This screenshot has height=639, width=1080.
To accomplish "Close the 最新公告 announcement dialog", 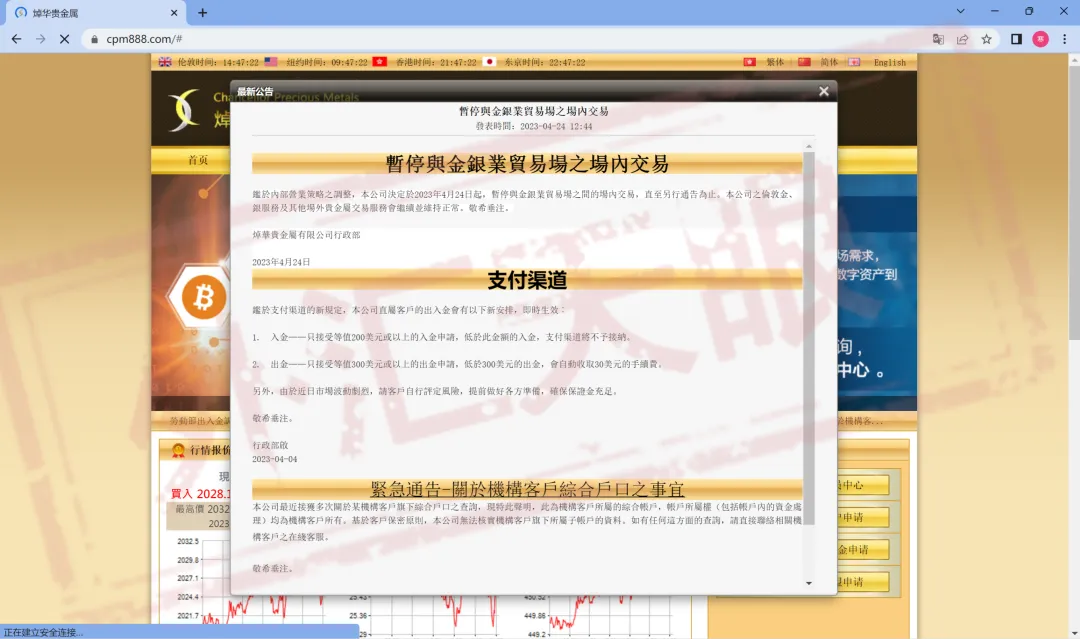I will 823,92.
